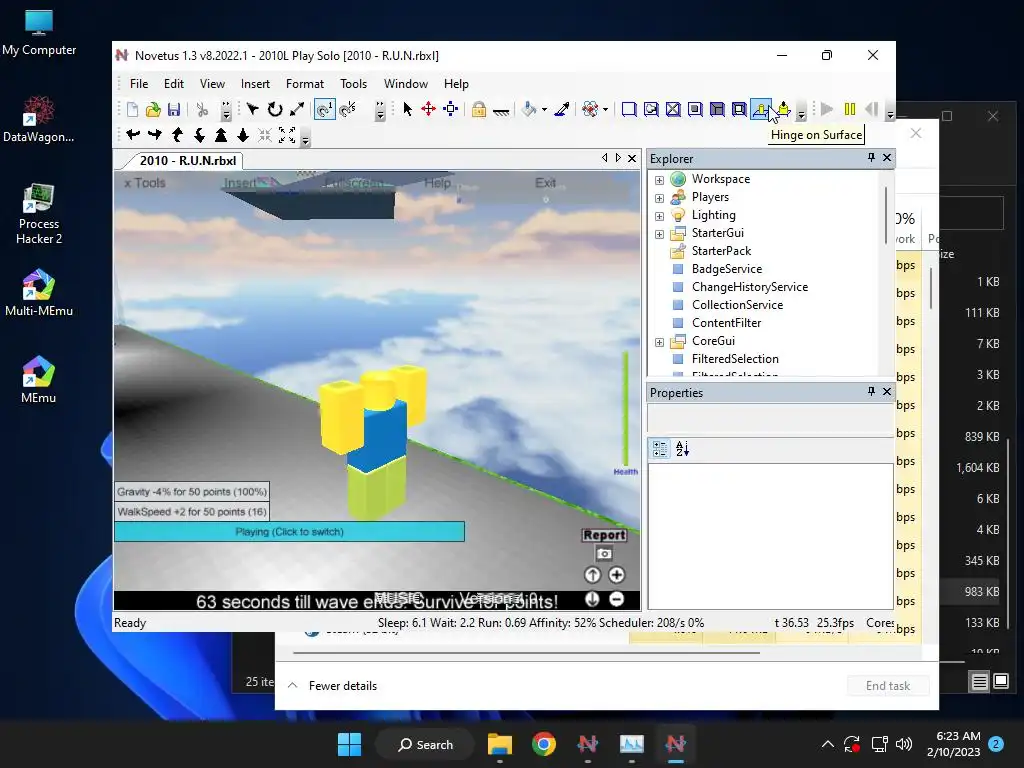Viewport: 1024px width, 768px height.
Task: Toggle the Lock padlock tool
Action: pos(479,109)
